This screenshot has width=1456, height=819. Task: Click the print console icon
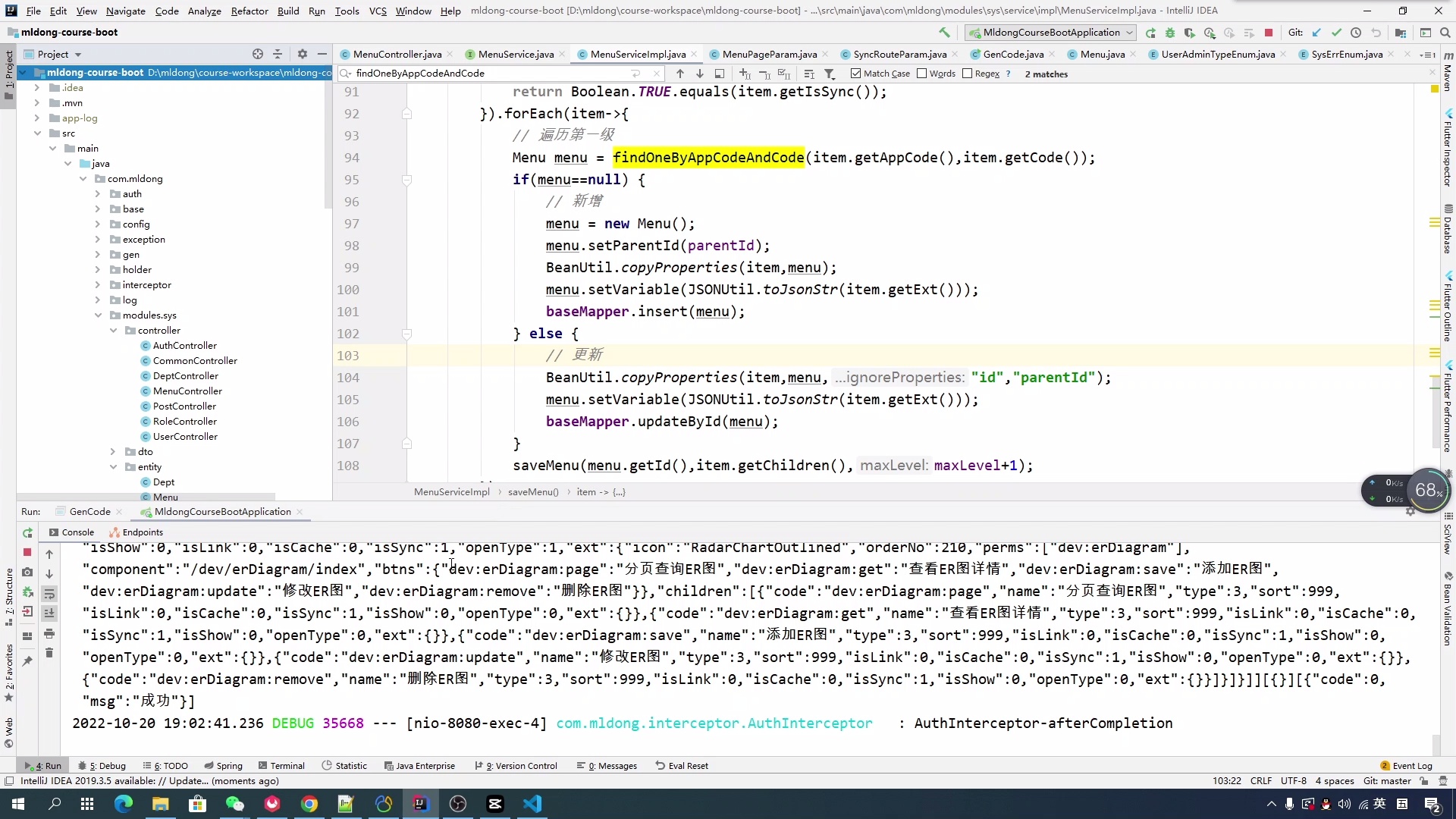49,633
